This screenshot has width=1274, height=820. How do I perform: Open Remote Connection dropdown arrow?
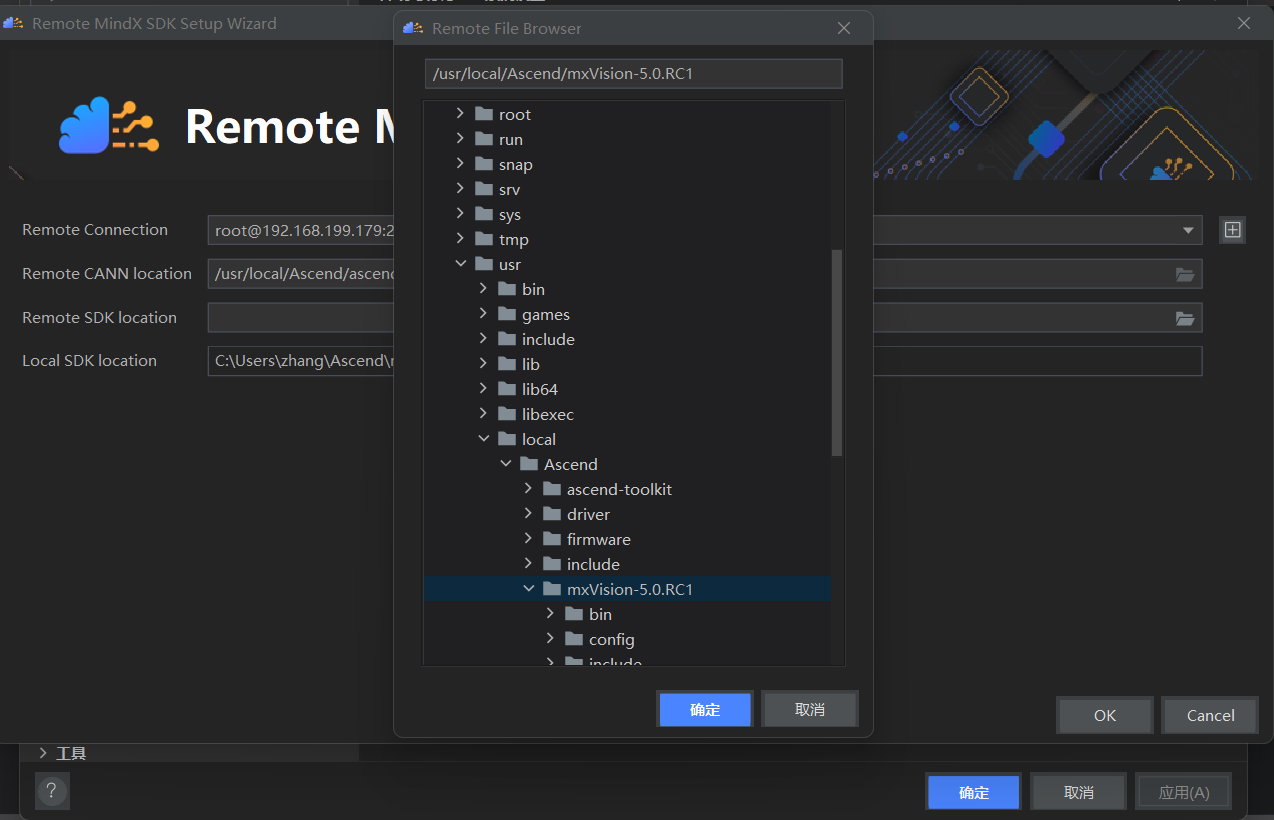click(1188, 230)
